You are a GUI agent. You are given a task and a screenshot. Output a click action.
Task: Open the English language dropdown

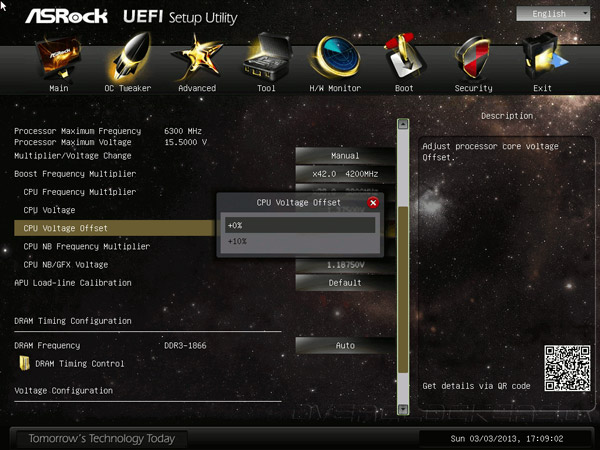pos(553,14)
